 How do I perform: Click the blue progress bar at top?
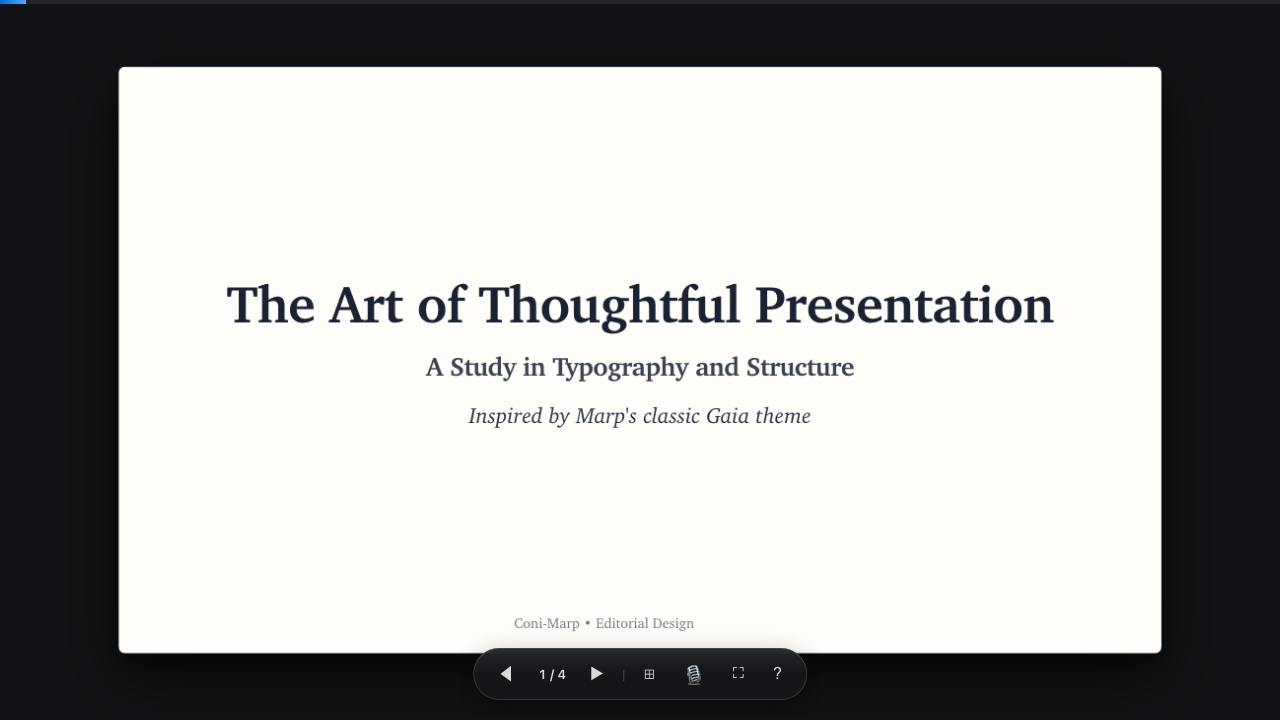[13, 2]
